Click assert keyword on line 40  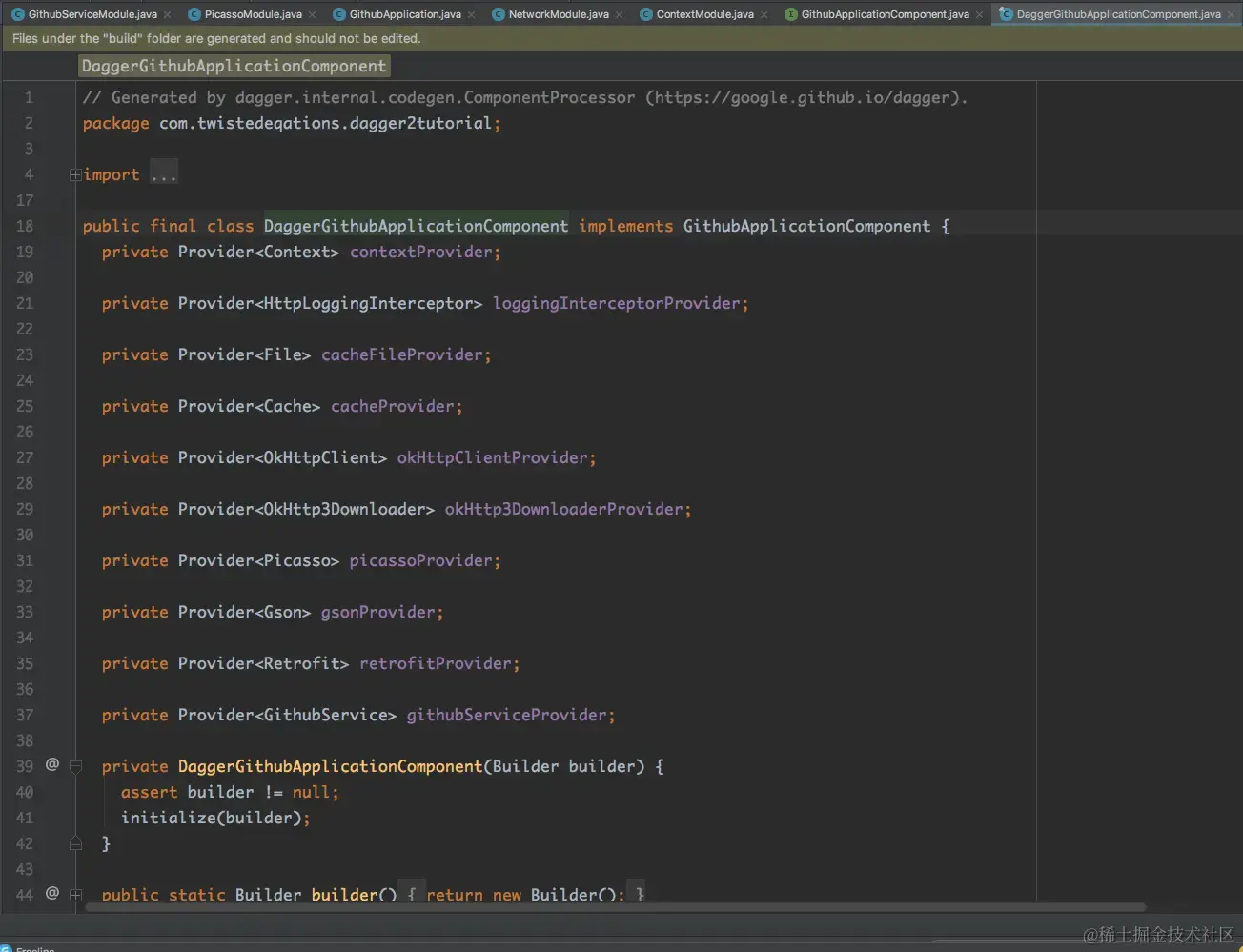click(150, 792)
